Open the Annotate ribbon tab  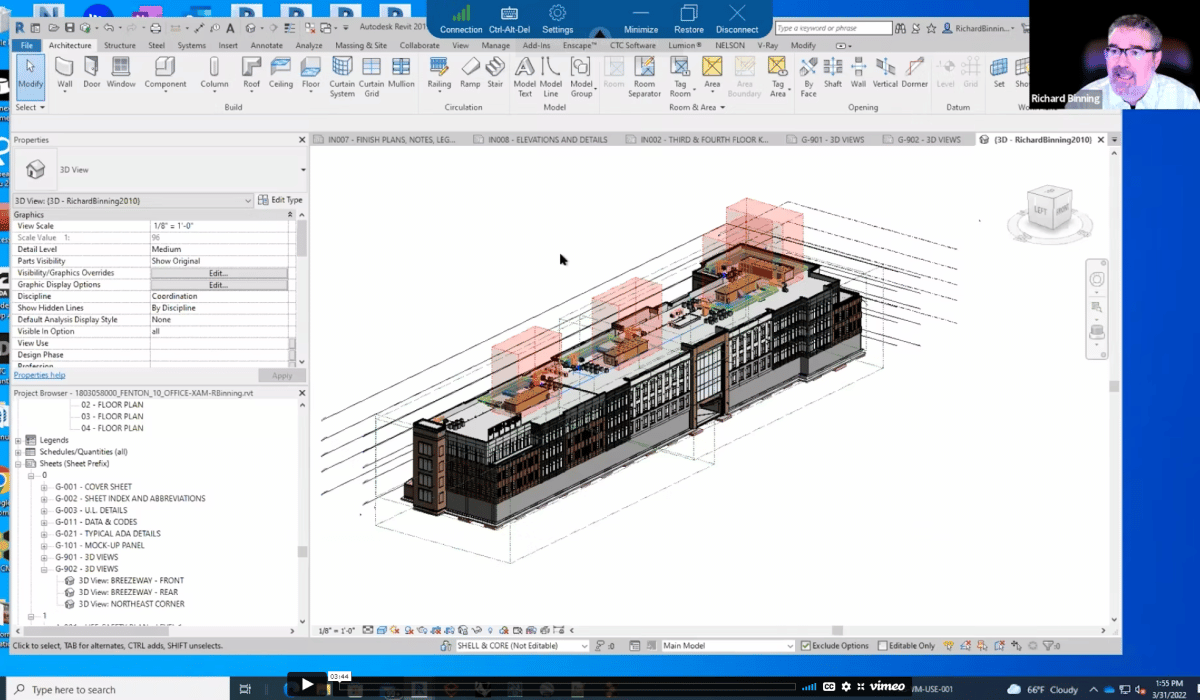click(x=267, y=45)
